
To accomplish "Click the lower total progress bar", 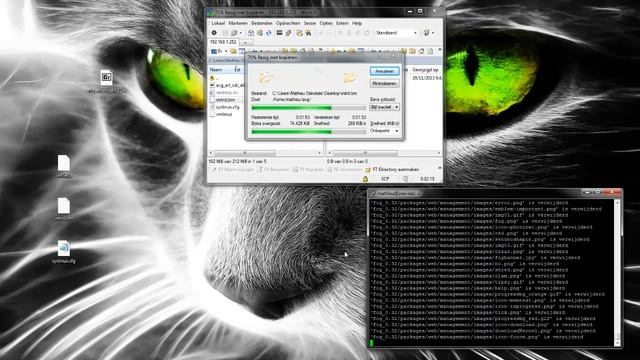I will pos(308,132).
